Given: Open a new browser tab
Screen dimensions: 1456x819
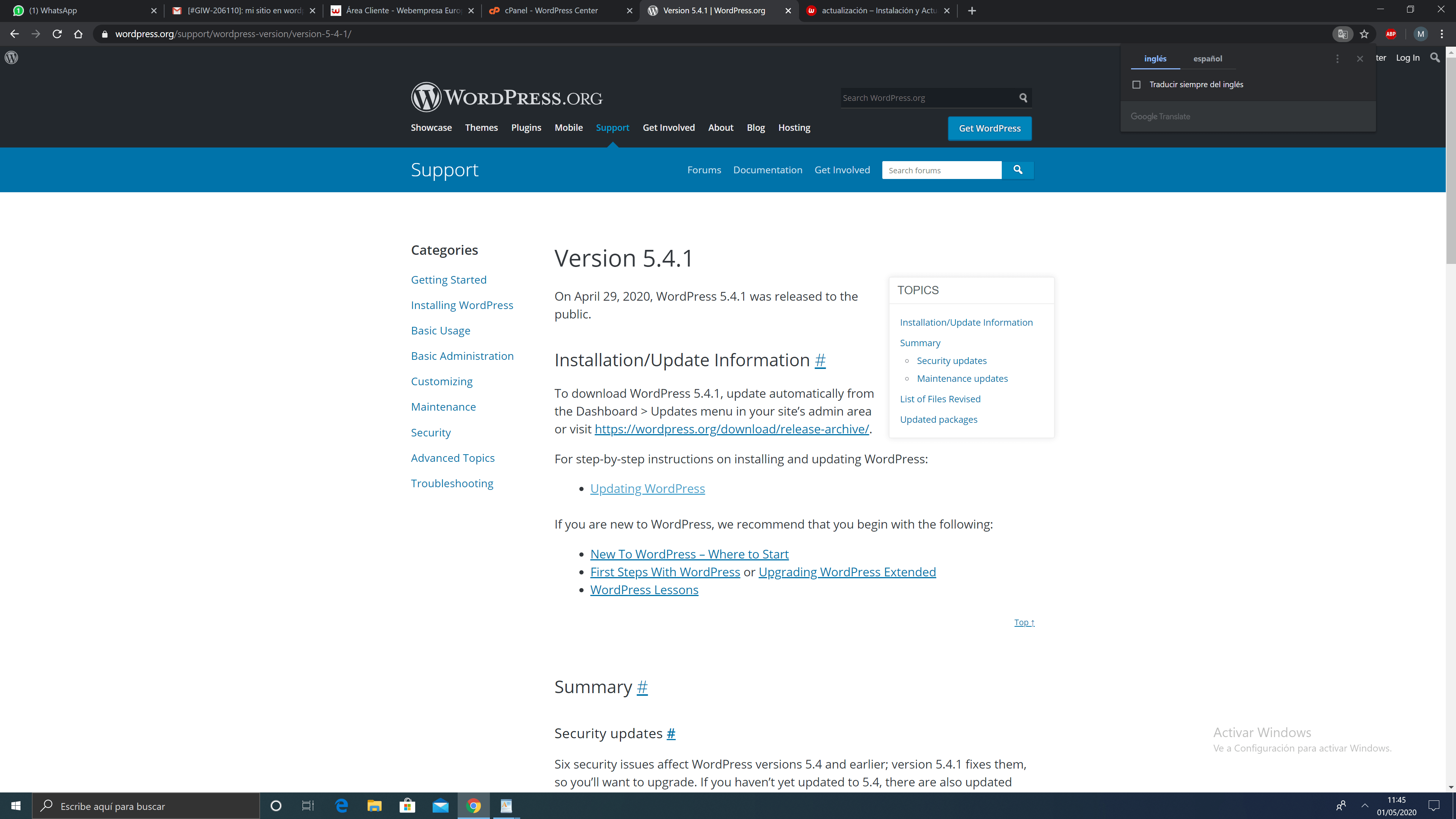Looking at the screenshot, I should [972, 11].
